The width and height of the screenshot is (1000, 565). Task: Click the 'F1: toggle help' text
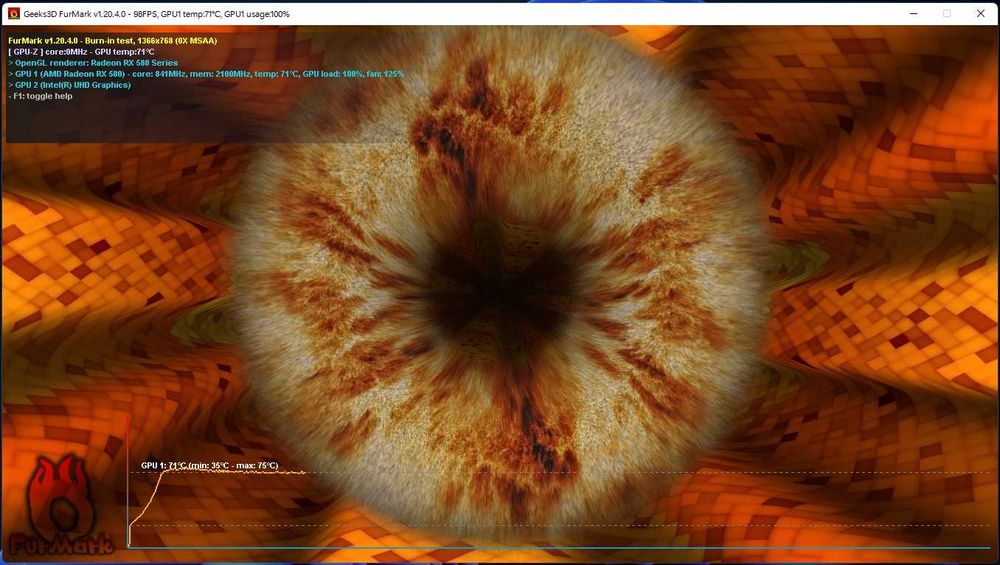click(x=41, y=96)
